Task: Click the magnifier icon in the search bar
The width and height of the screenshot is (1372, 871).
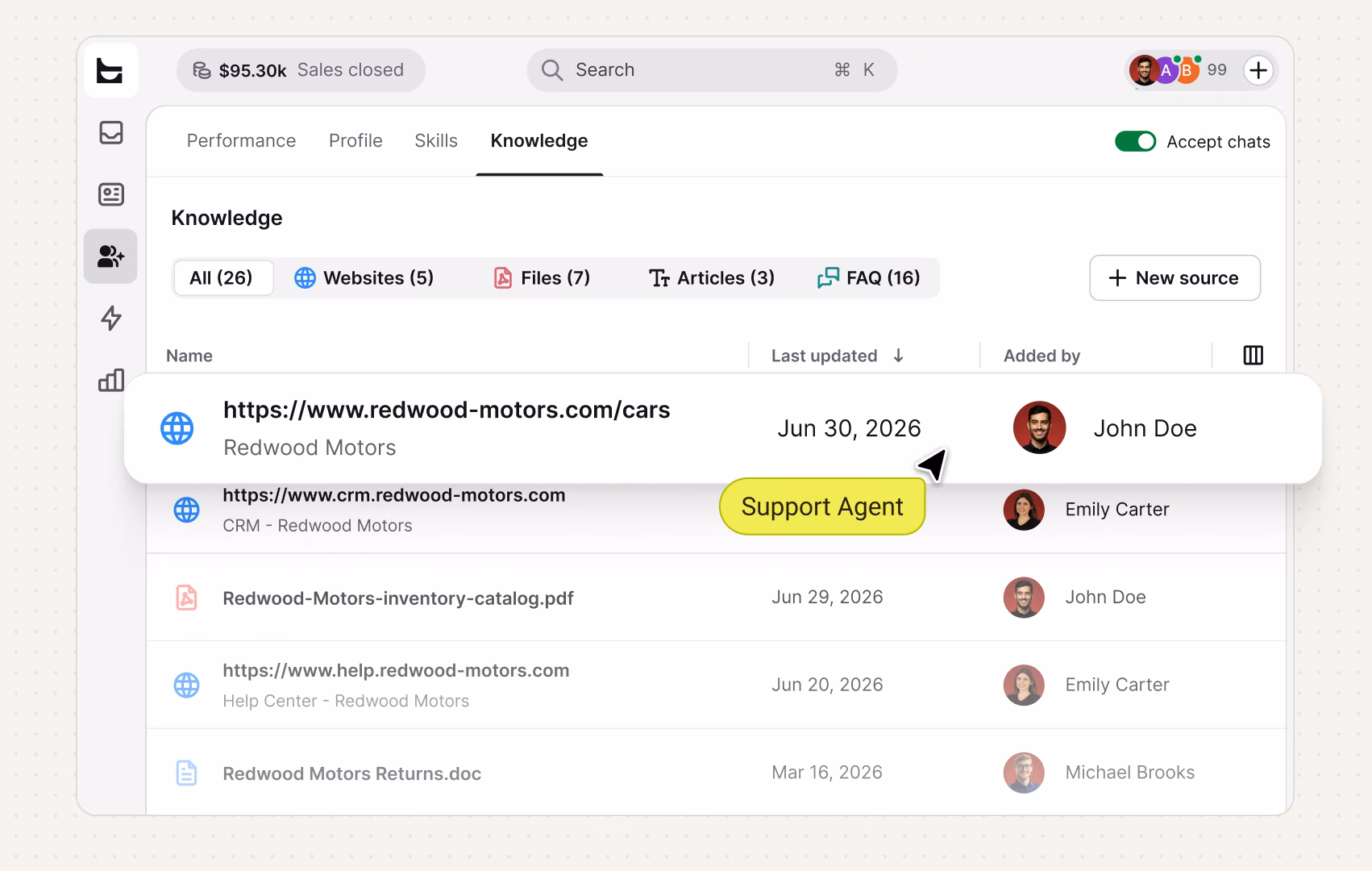Action: 552,70
